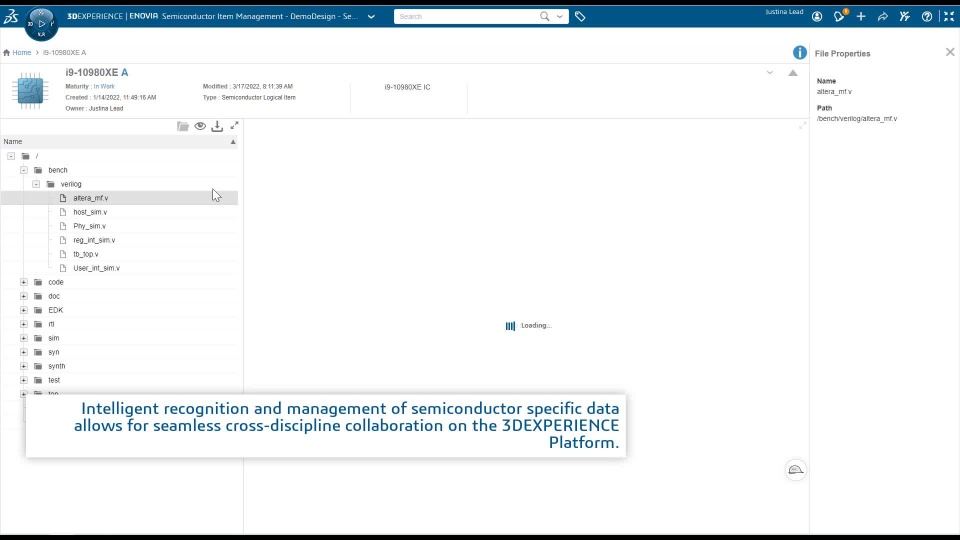960x540 pixels.
Task: Click the code folder name
Action: click(x=56, y=282)
